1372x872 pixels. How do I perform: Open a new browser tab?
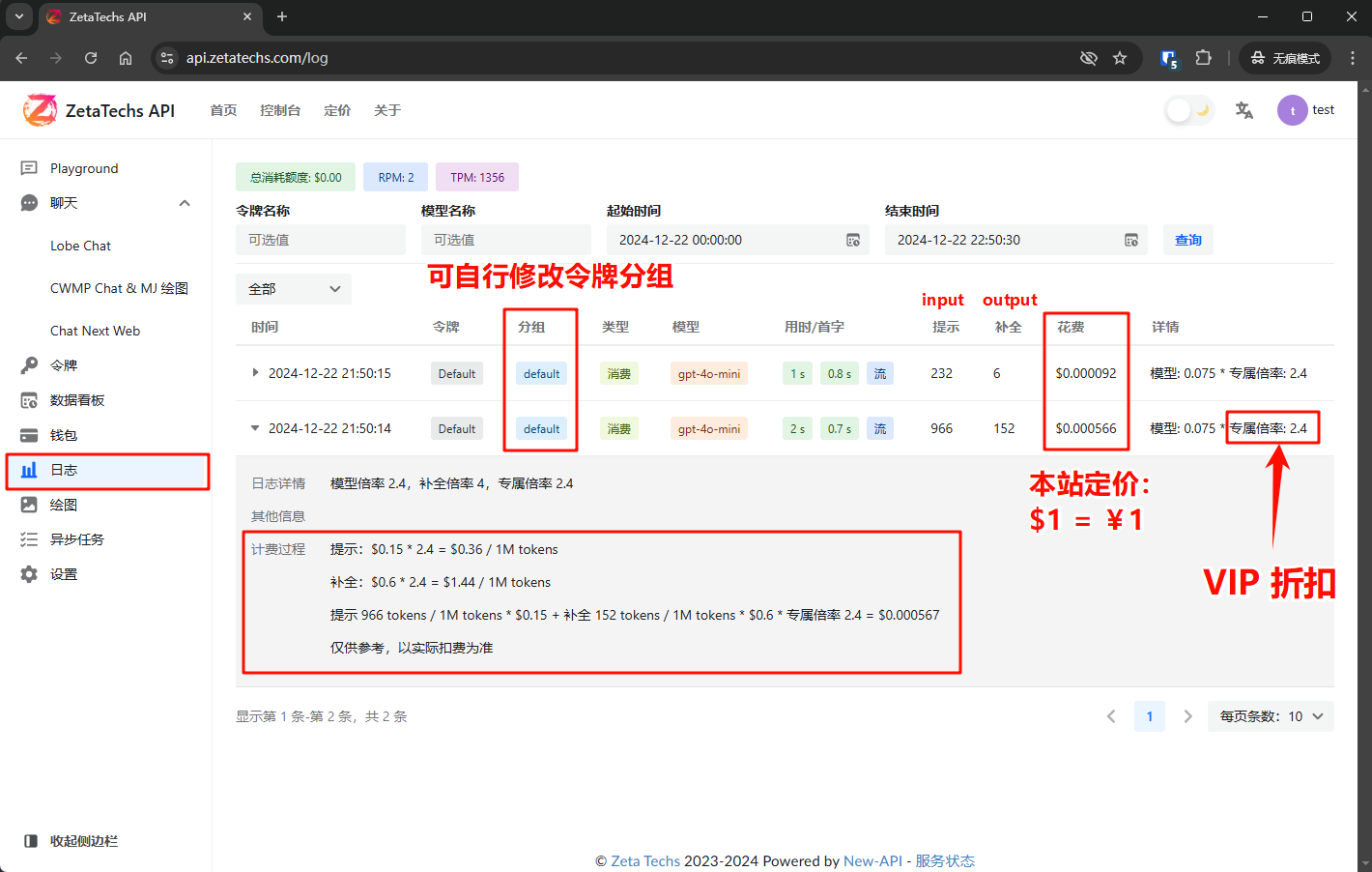click(282, 16)
